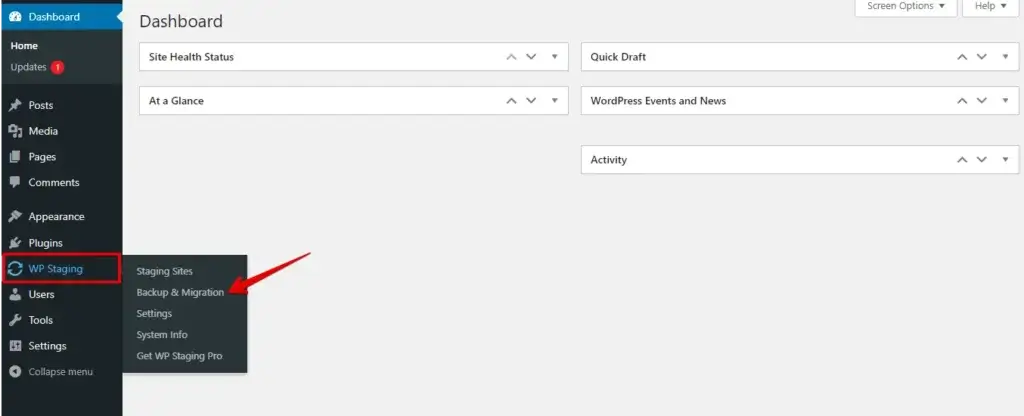Click the Tools wrench icon
The image size is (1024, 416).
[15, 320]
